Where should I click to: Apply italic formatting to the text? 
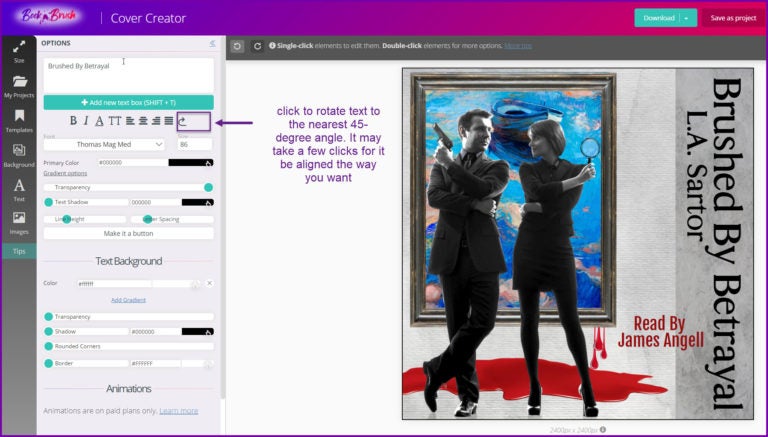(86, 121)
